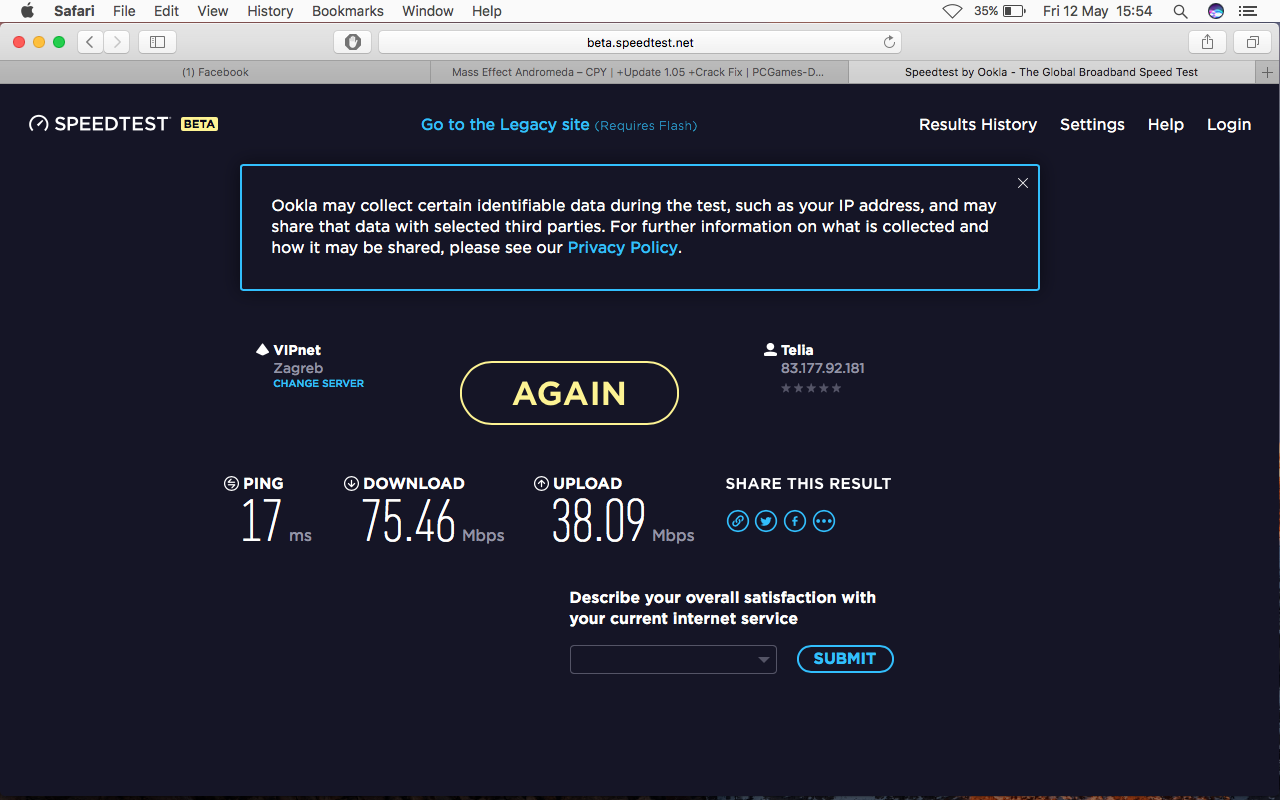Image resolution: width=1280 pixels, height=800 pixels.
Task: Show all tabs overview
Action: tap(1252, 42)
